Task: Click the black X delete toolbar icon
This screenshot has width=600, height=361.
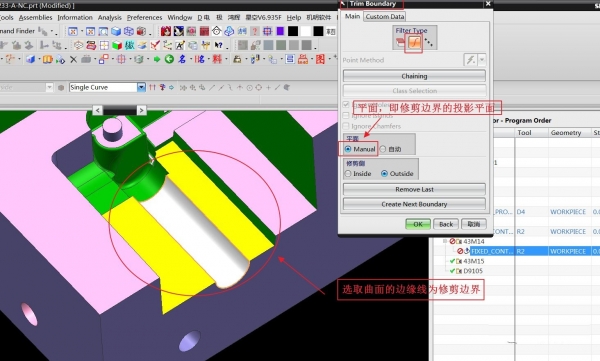Action: pyautogui.click(x=73, y=59)
